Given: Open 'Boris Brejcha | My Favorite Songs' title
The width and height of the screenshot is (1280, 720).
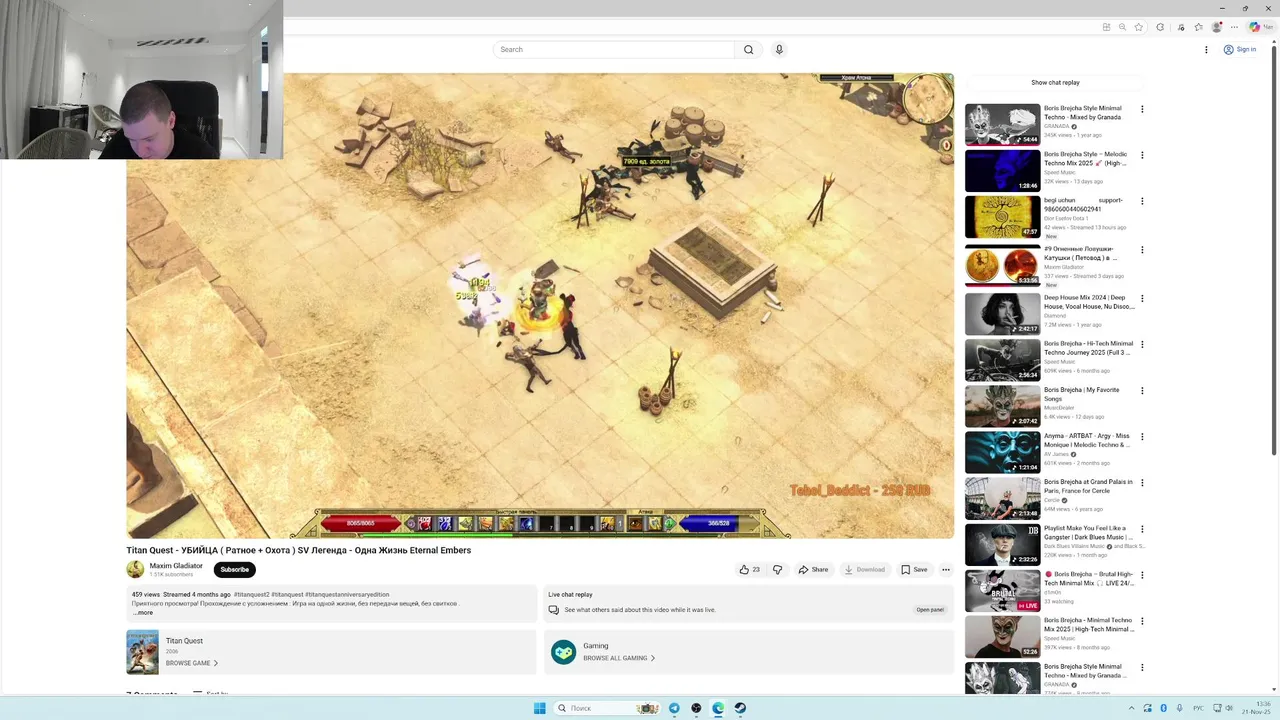Looking at the screenshot, I should tap(1082, 394).
